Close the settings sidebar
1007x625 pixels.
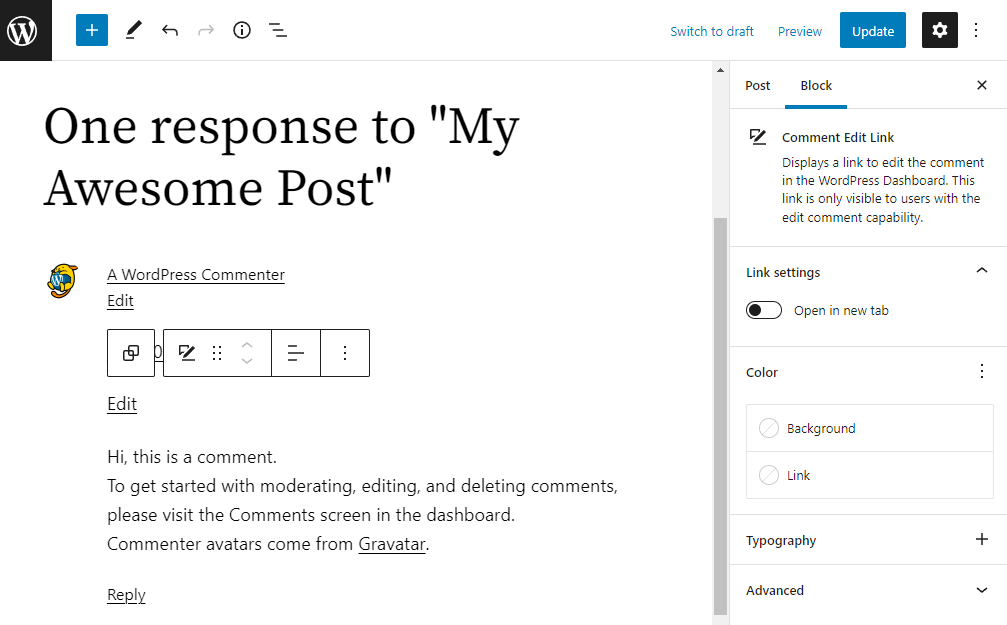(981, 85)
